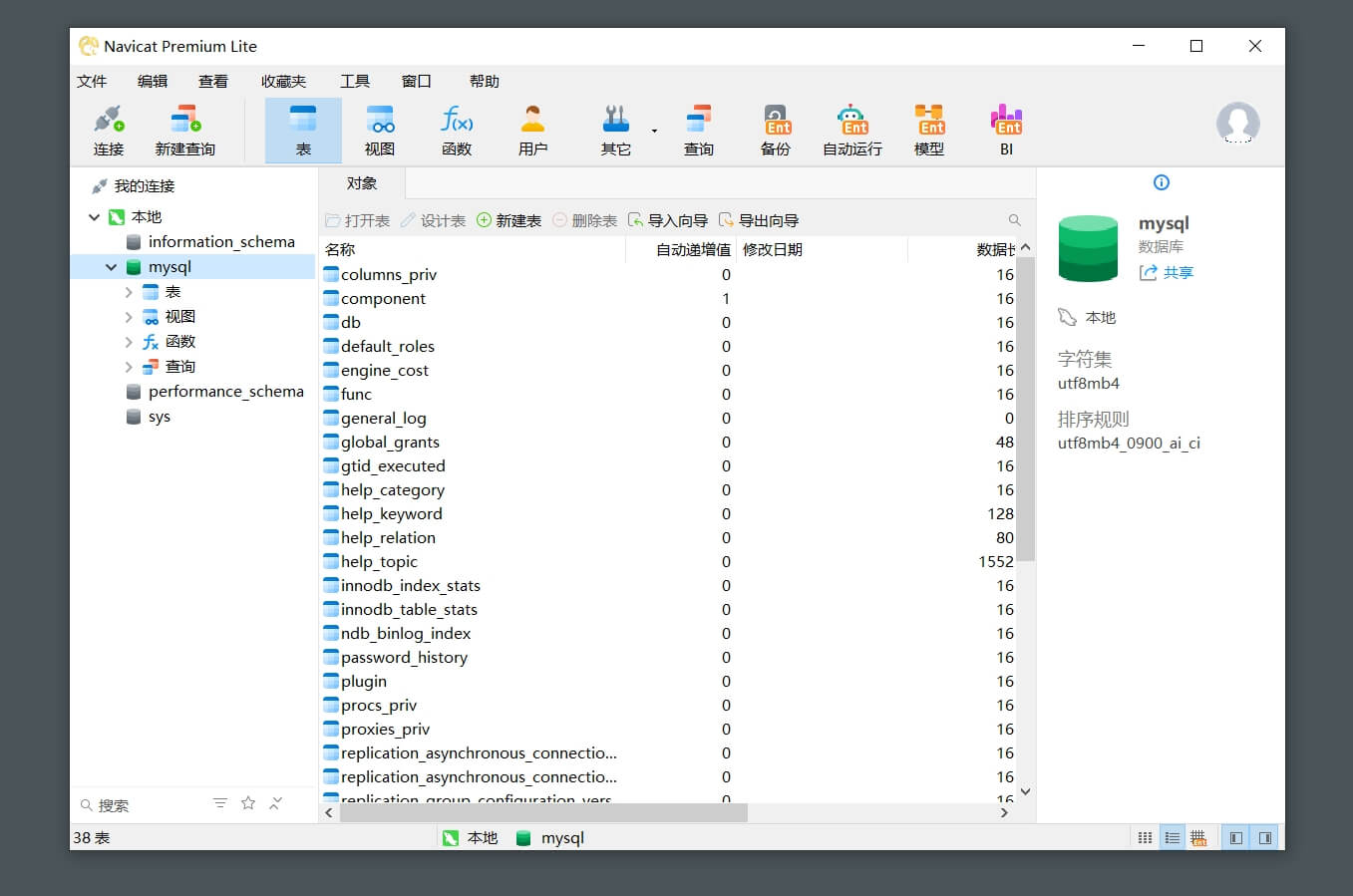The image size is (1353, 896).
Task: Open the 查询 queries toolbar icon
Action: [699, 131]
